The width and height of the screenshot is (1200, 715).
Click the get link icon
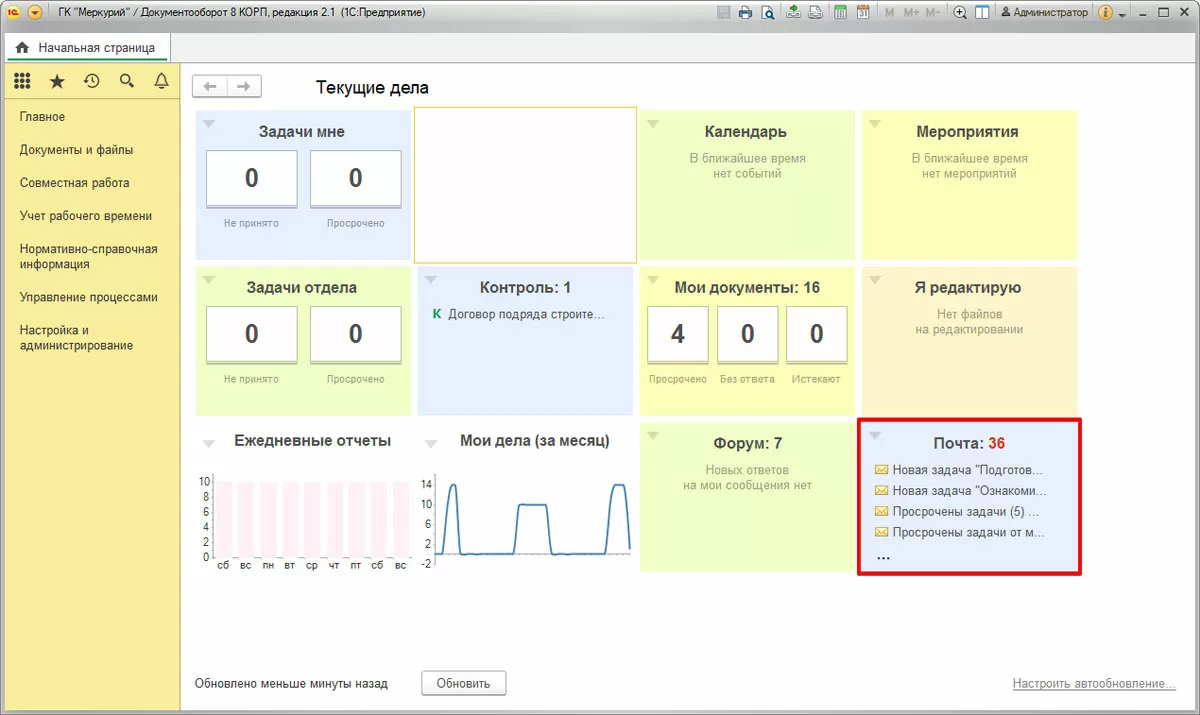coord(793,13)
